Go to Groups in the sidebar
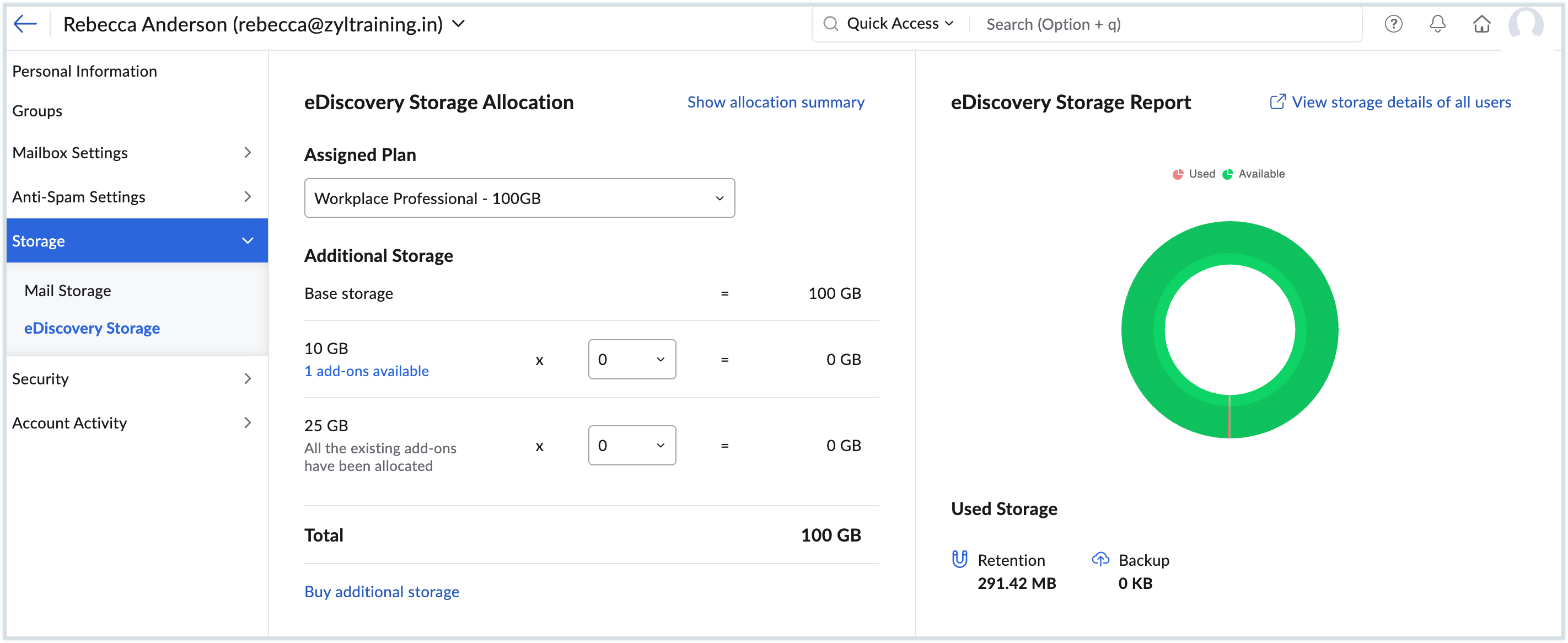This screenshot has width=1568, height=643. pyautogui.click(x=37, y=110)
